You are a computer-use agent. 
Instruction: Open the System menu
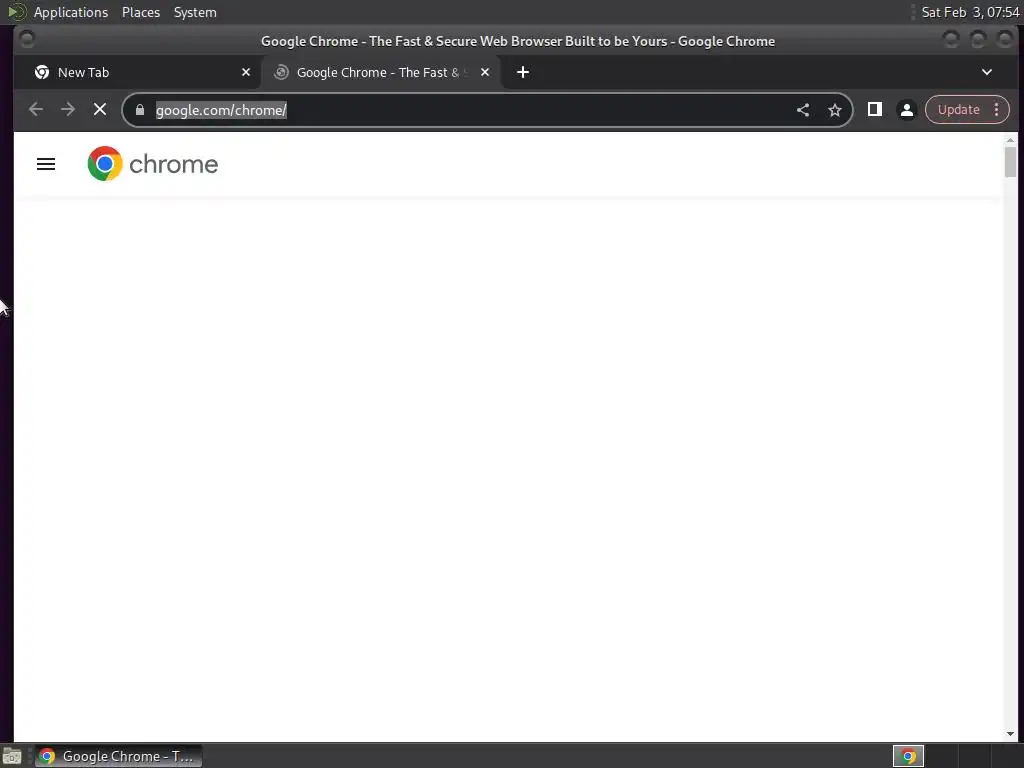click(195, 12)
